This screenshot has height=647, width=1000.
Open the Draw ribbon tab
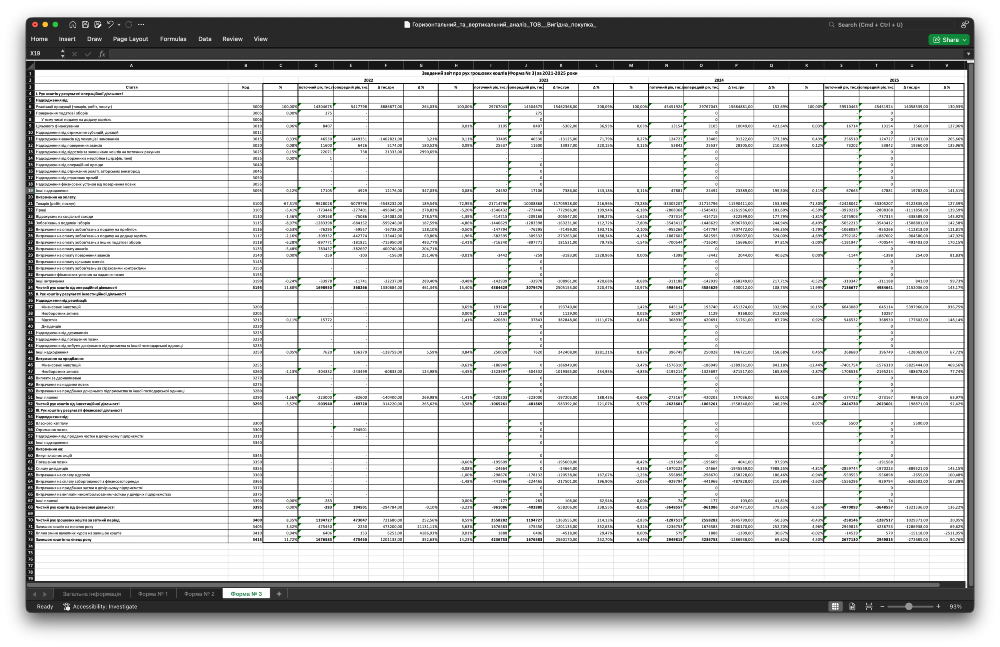[94, 39]
